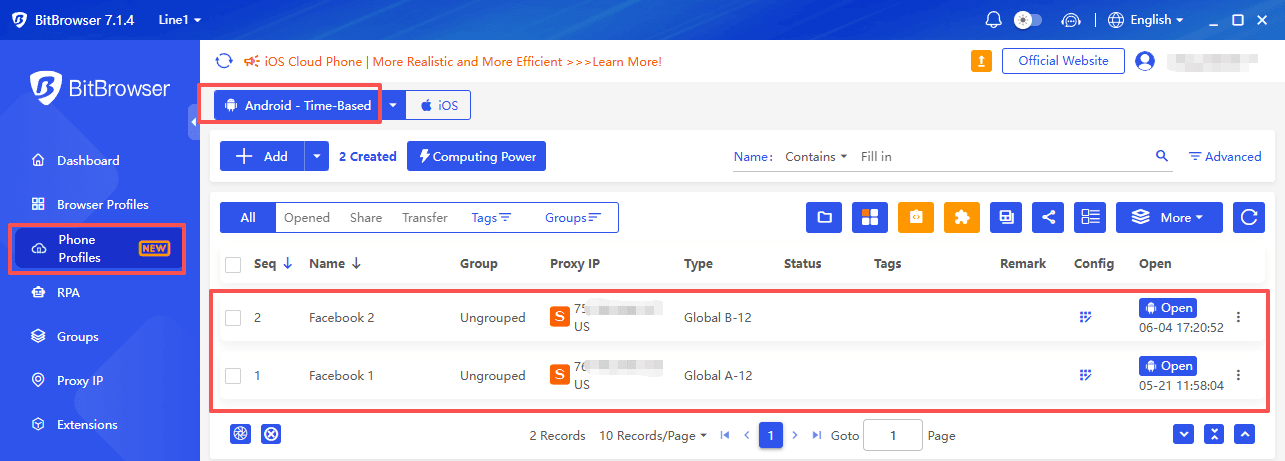Click the orange upload arrow icon
This screenshot has width=1285, height=461.
(x=982, y=61)
